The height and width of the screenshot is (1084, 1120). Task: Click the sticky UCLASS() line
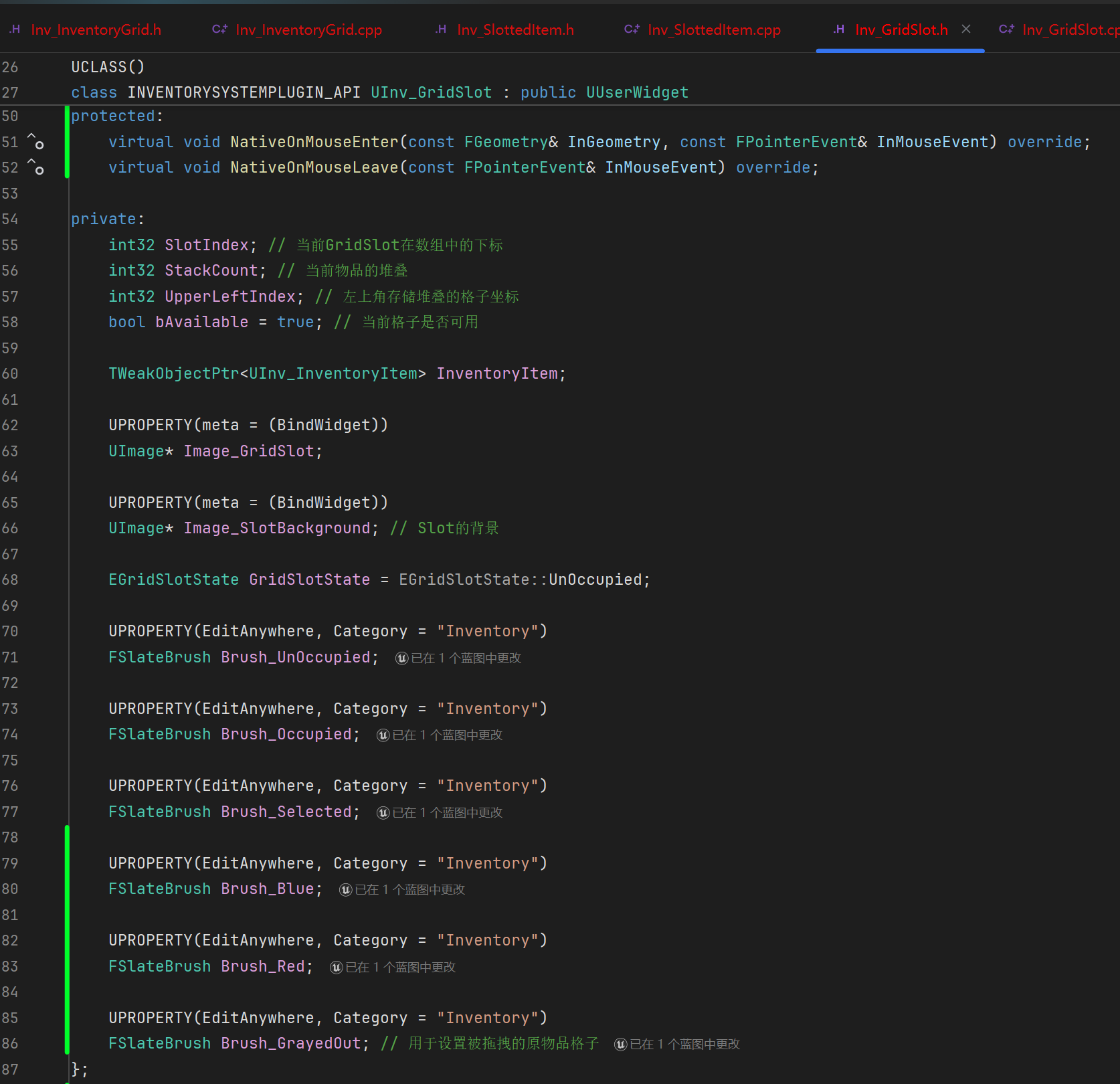click(108, 67)
